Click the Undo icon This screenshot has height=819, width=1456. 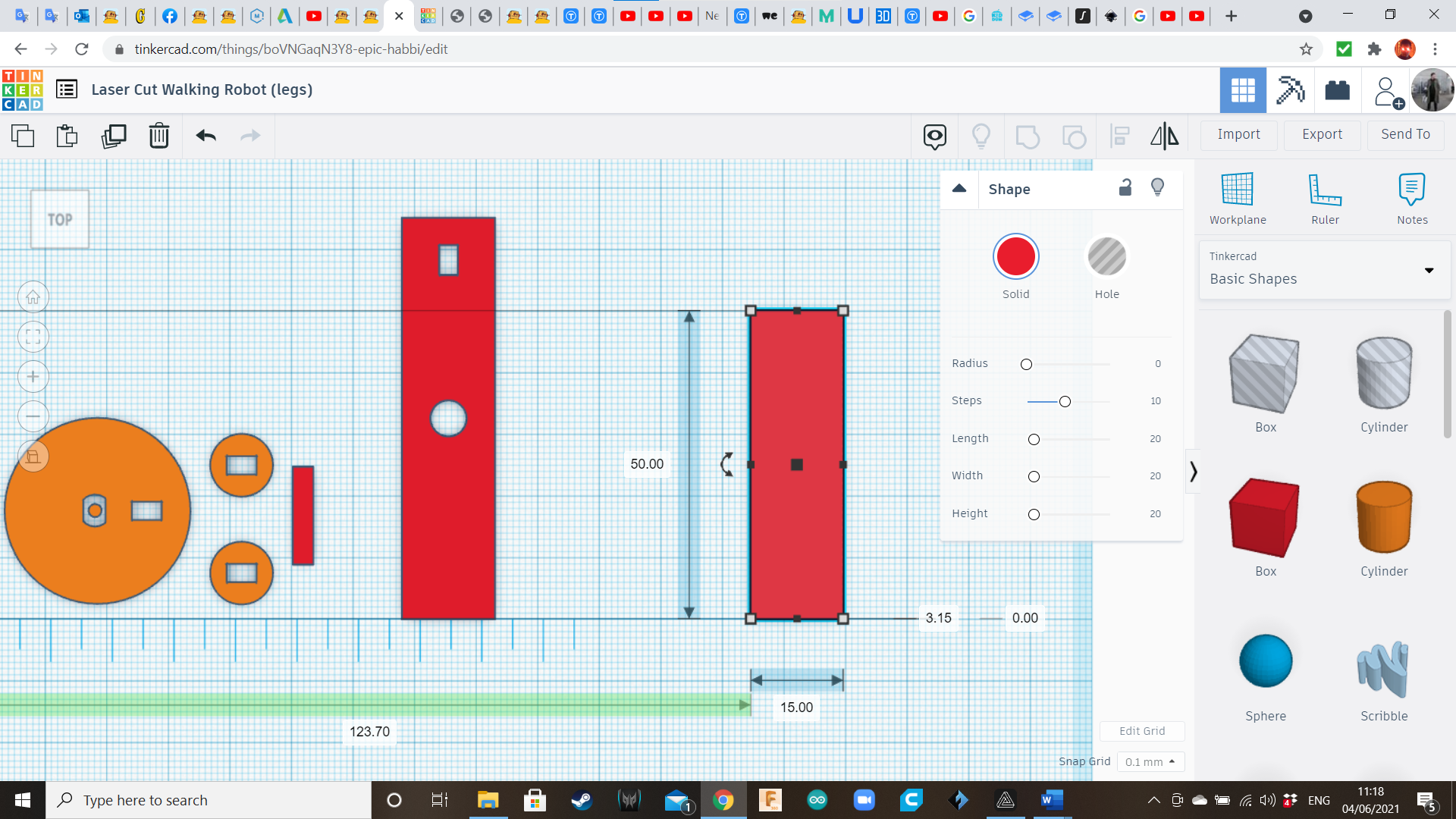[206, 136]
